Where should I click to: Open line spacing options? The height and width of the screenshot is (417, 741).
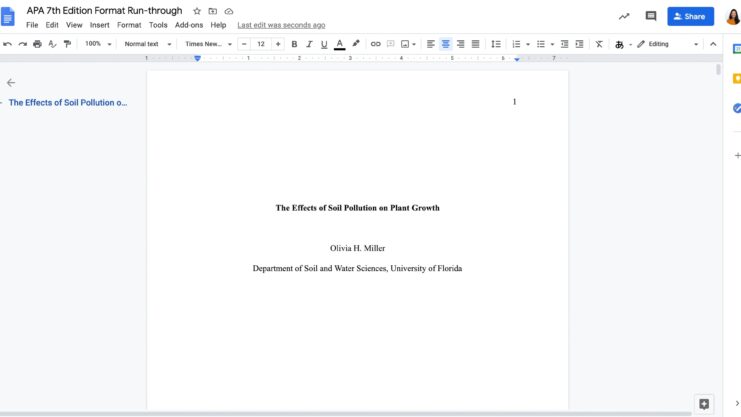pos(496,44)
